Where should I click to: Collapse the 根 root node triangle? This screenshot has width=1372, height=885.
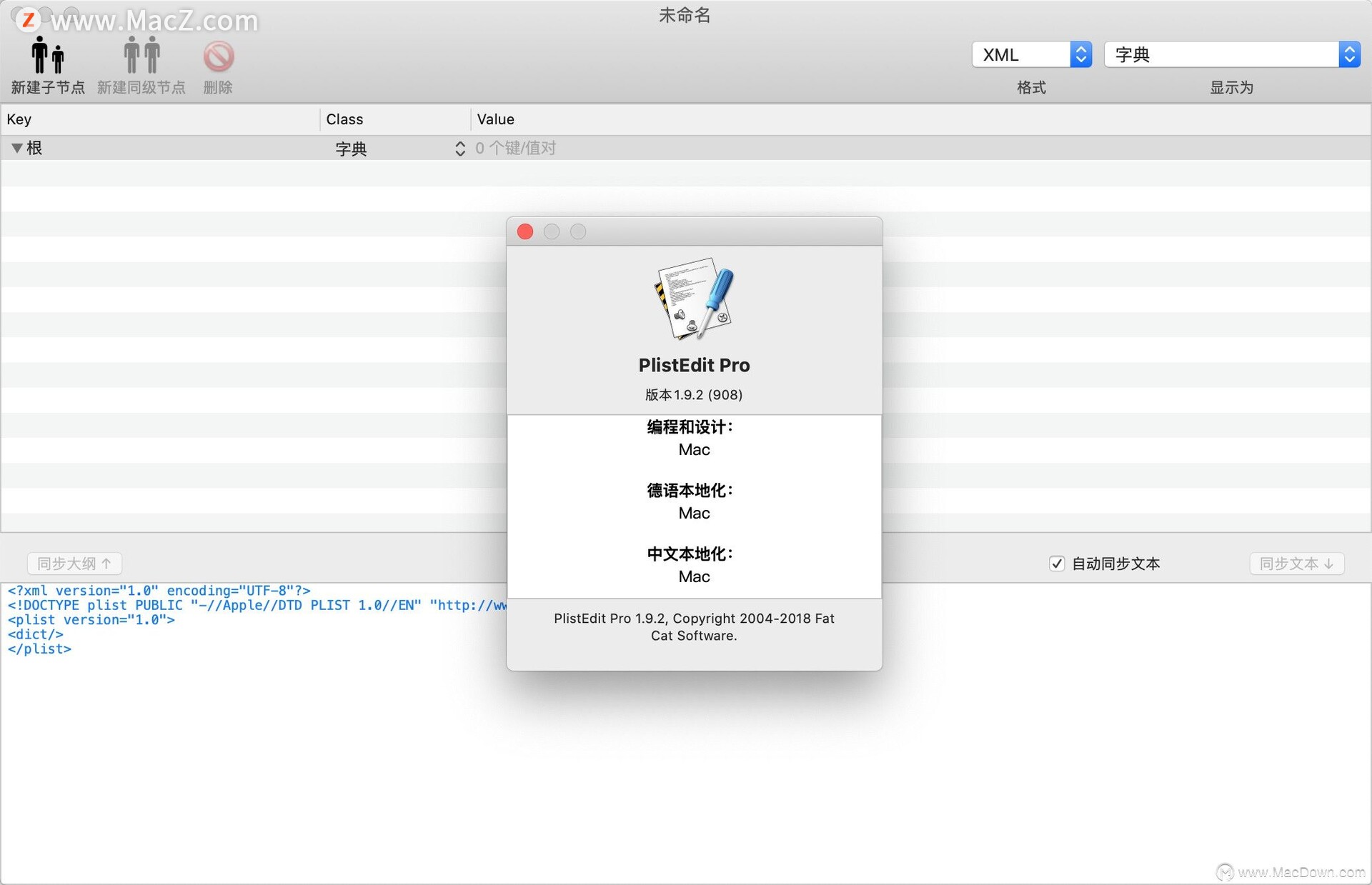click(16, 148)
